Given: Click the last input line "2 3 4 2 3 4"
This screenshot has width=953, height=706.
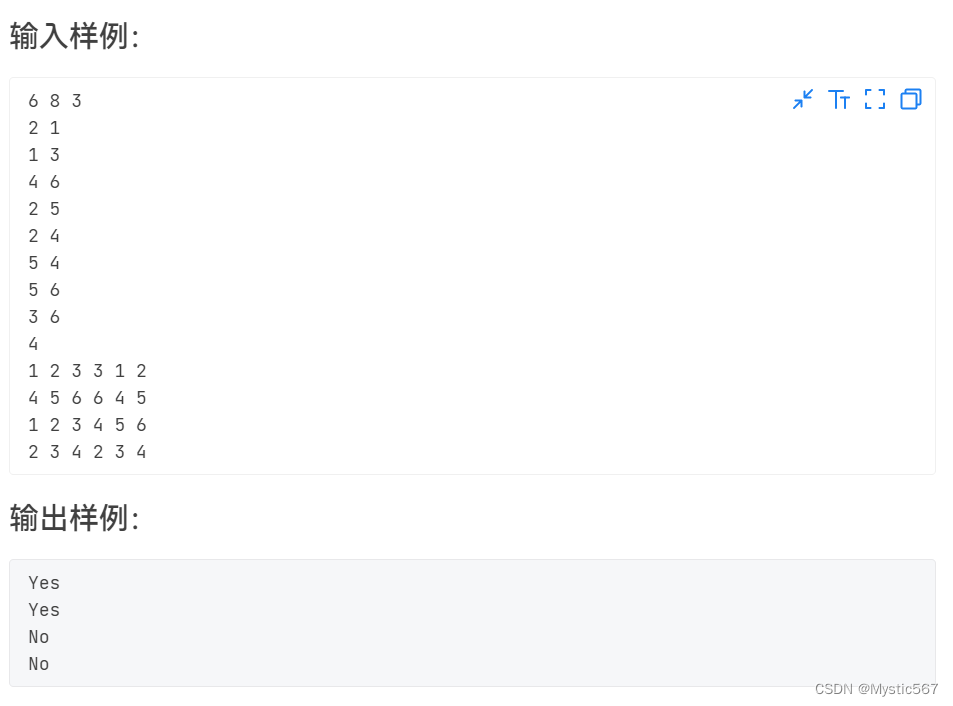Looking at the screenshot, I should point(86,451).
